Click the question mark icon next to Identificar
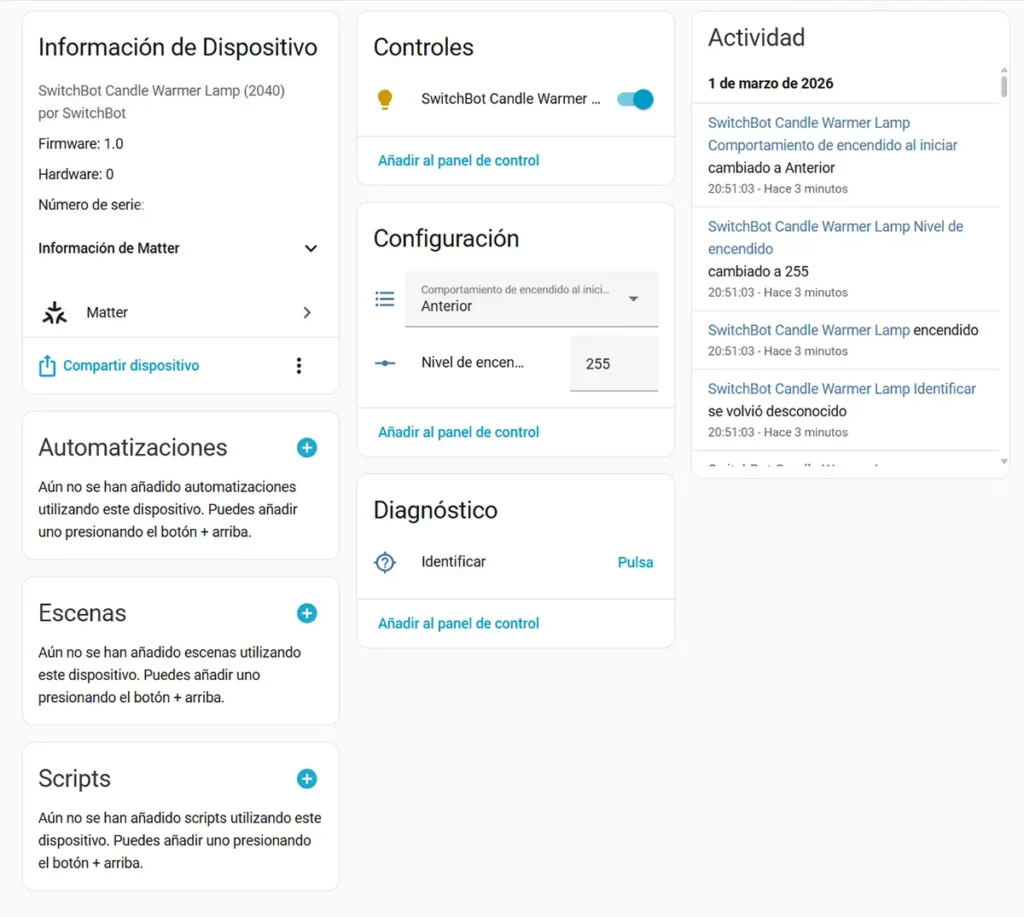The height and width of the screenshot is (917, 1024). 385,562
